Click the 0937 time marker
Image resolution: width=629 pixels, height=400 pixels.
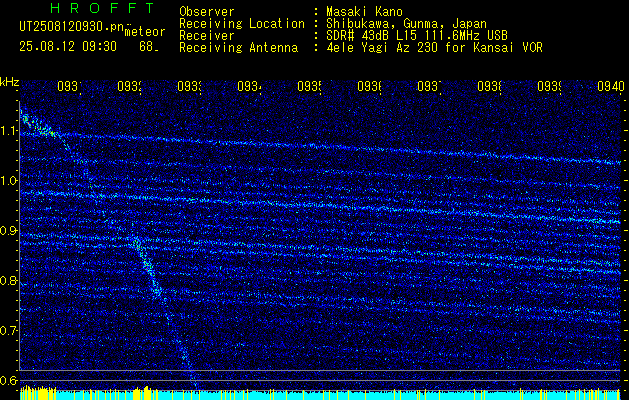(429, 86)
